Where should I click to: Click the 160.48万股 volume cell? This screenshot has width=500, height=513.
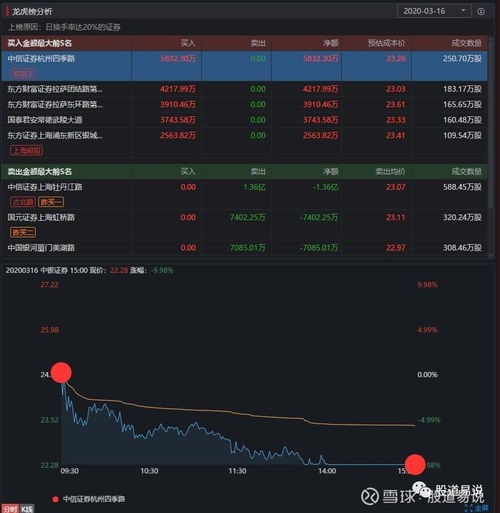coord(462,120)
